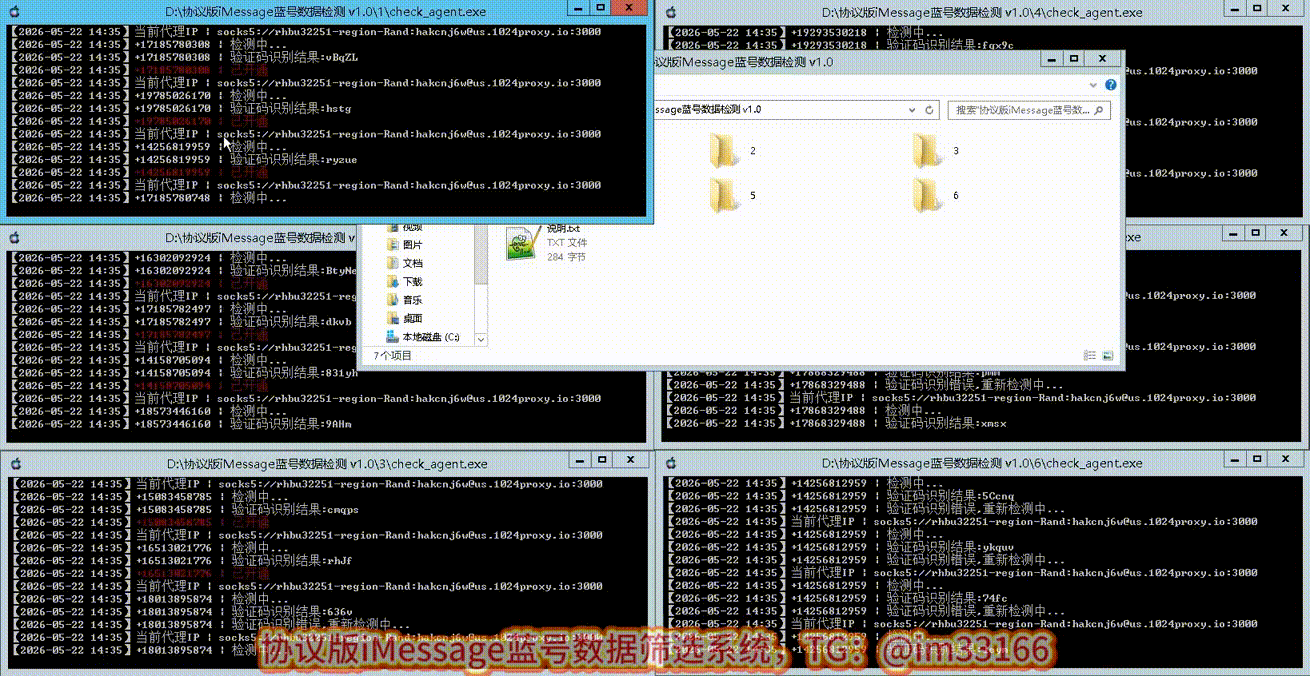Click the 284 字节 file size text

click(566, 257)
